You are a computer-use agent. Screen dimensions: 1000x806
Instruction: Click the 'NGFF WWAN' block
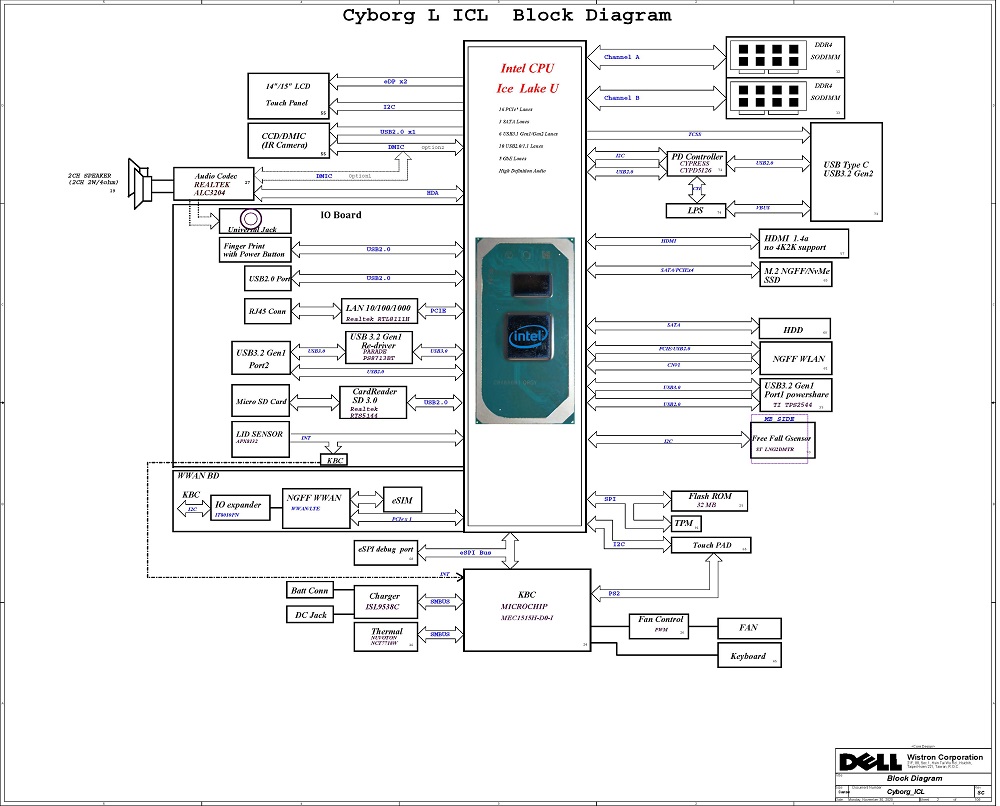pyautogui.click(x=316, y=508)
